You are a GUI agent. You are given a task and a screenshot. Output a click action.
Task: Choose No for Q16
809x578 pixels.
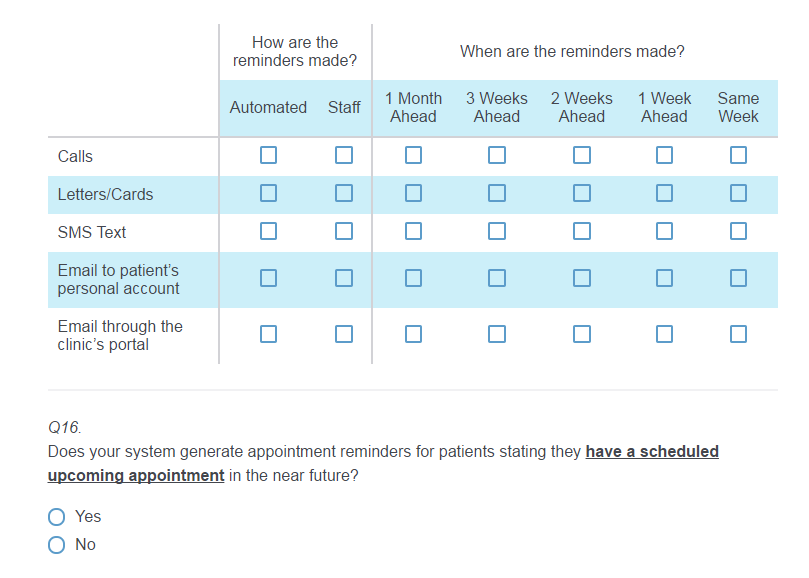click(57, 545)
